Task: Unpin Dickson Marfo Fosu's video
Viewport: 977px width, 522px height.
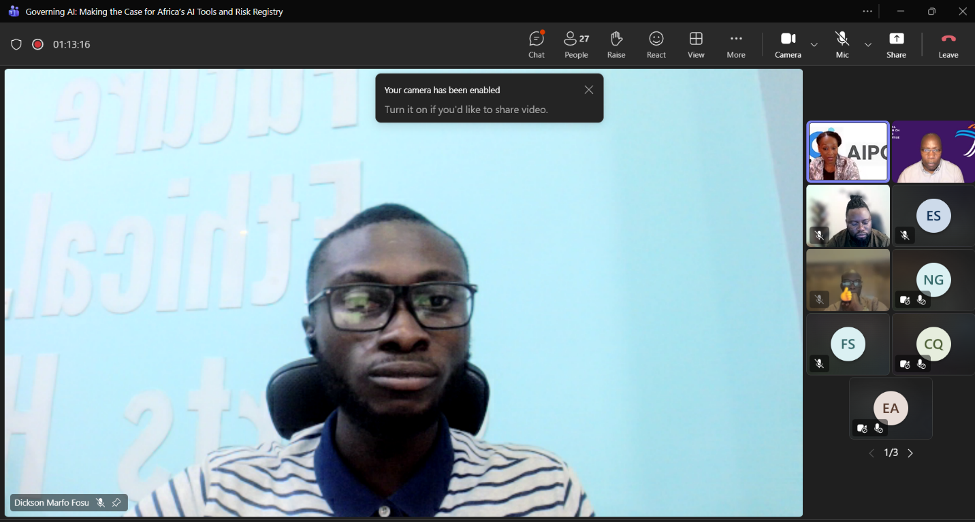Action: pos(116,503)
